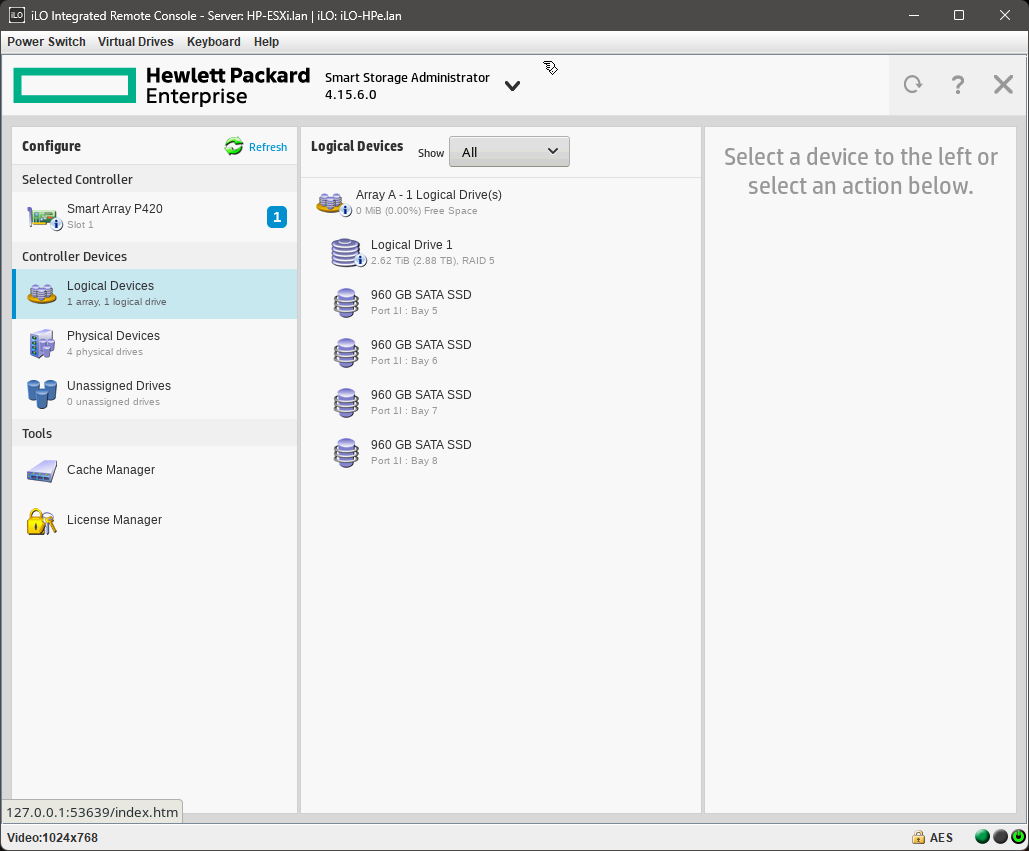Click the blue alert badge showing 1
Viewport: 1029px width, 851px height.
click(277, 217)
